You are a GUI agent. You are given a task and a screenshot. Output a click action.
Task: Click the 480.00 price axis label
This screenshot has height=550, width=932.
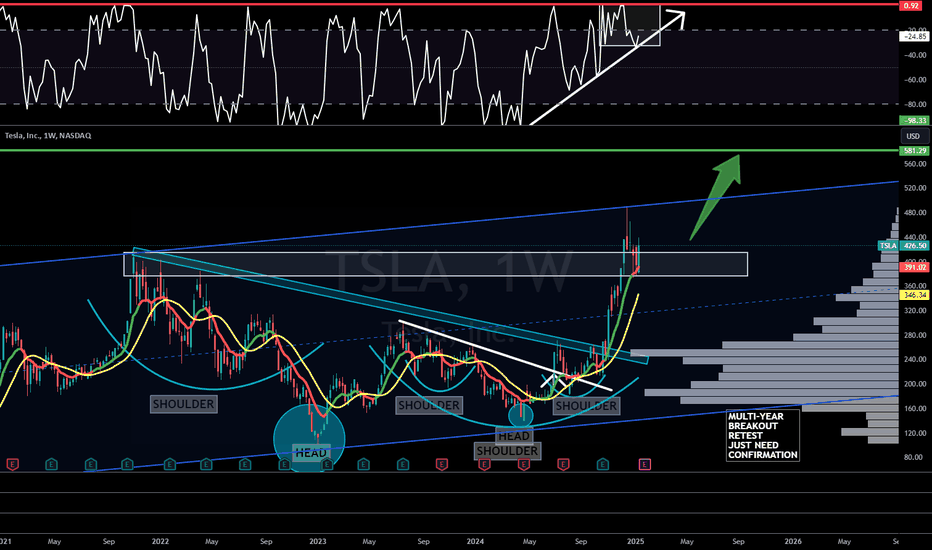coord(914,212)
